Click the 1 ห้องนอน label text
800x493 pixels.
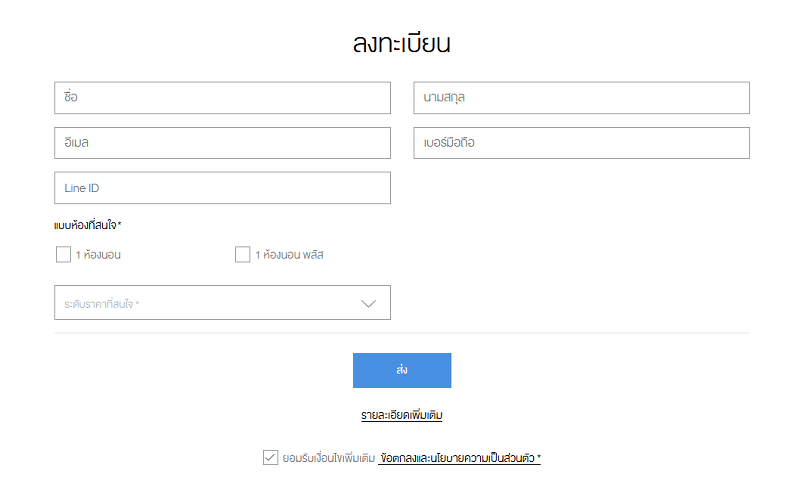pos(98,255)
